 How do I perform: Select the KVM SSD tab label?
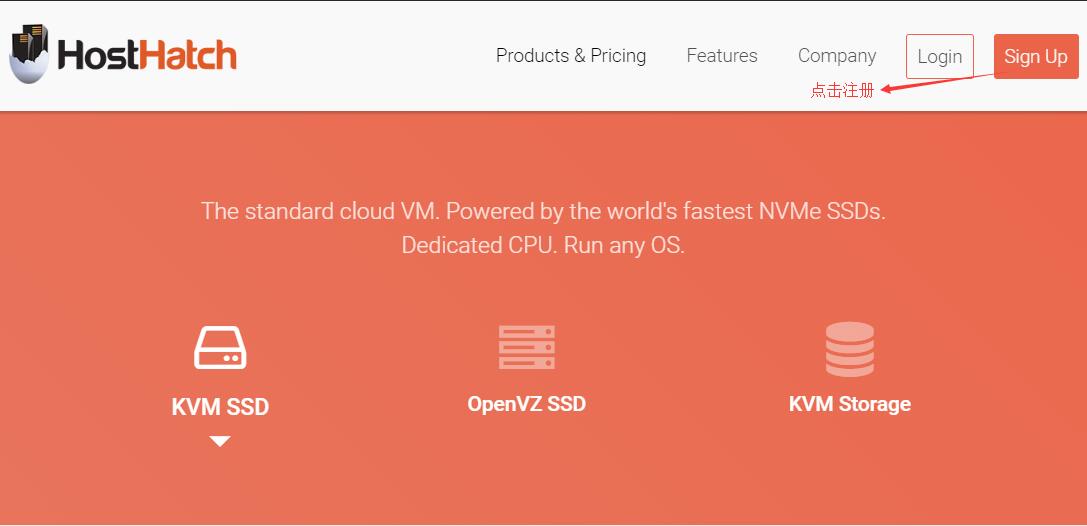point(220,407)
